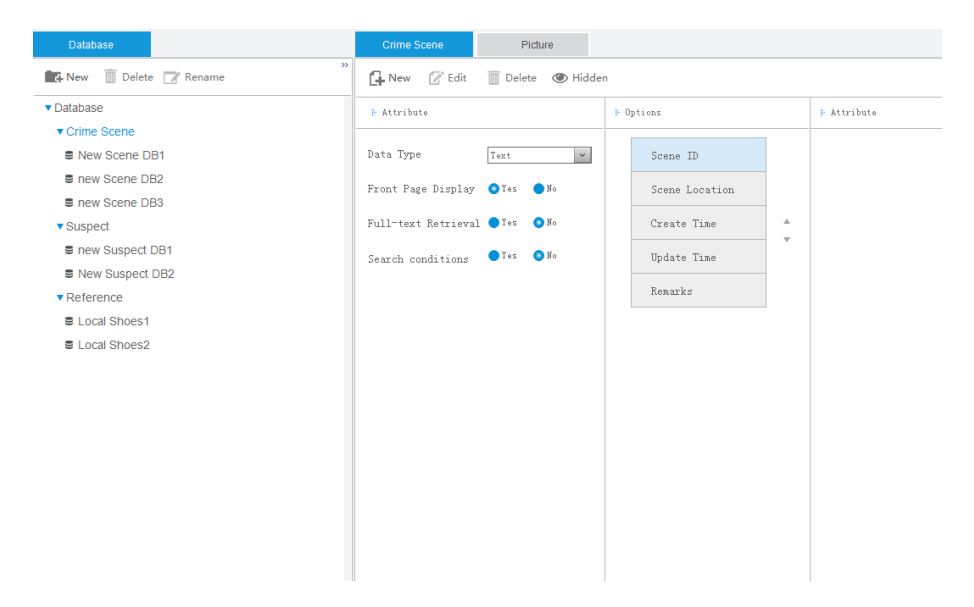This screenshot has width=974, height=607.
Task: Collapse the Suspect tree node
Action: point(60,227)
